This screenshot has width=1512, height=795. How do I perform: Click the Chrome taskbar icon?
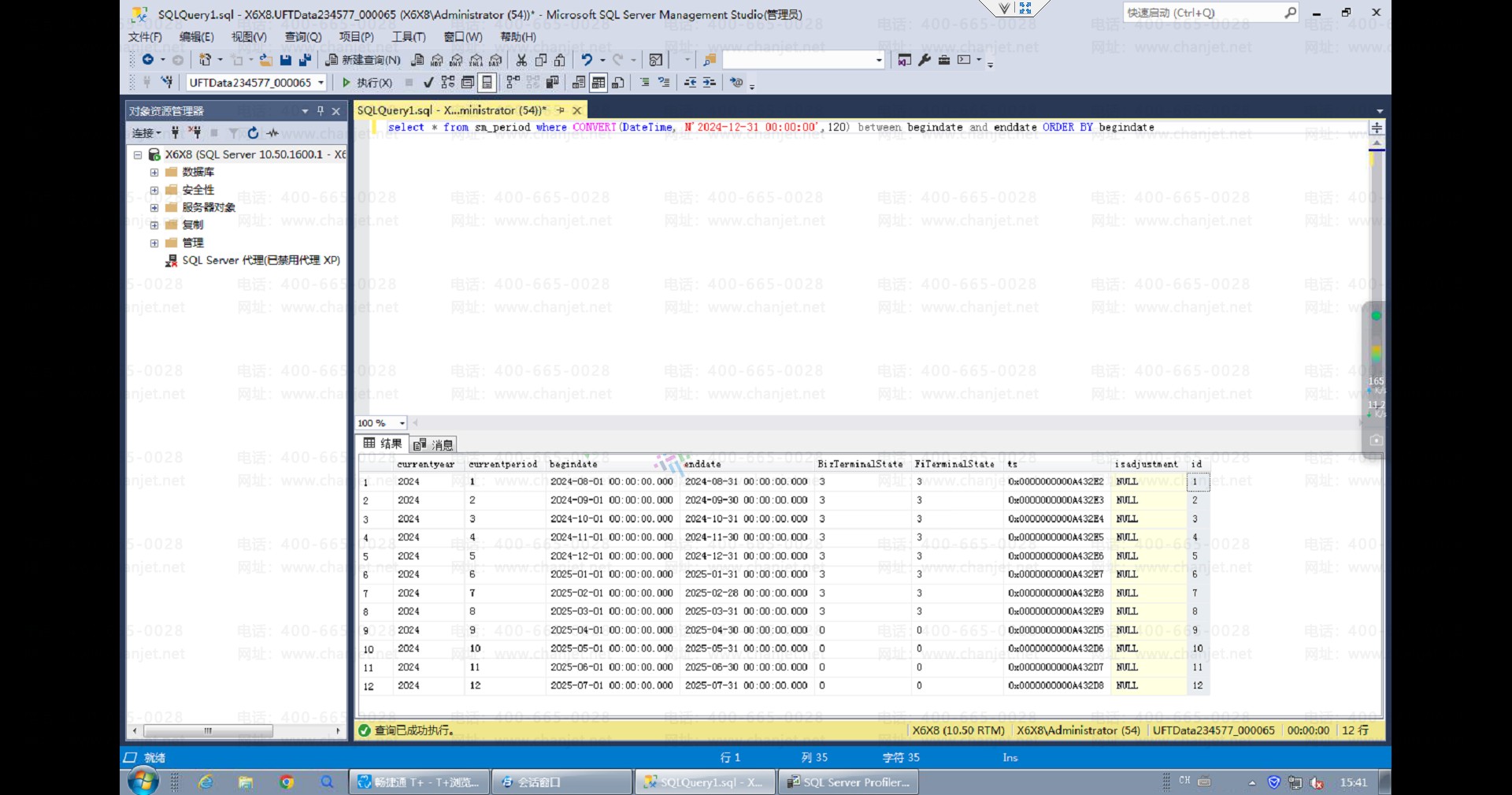(x=286, y=782)
